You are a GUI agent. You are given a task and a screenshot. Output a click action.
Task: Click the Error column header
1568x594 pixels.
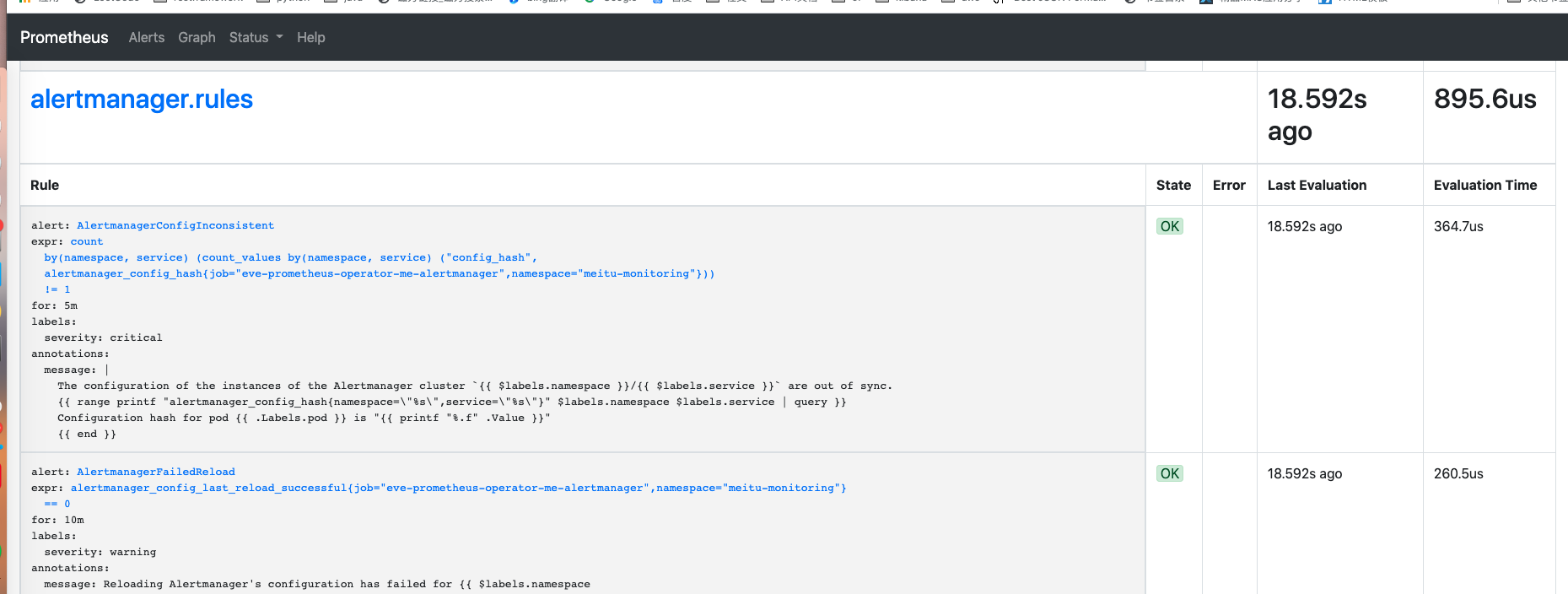pyautogui.click(x=1228, y=185)
